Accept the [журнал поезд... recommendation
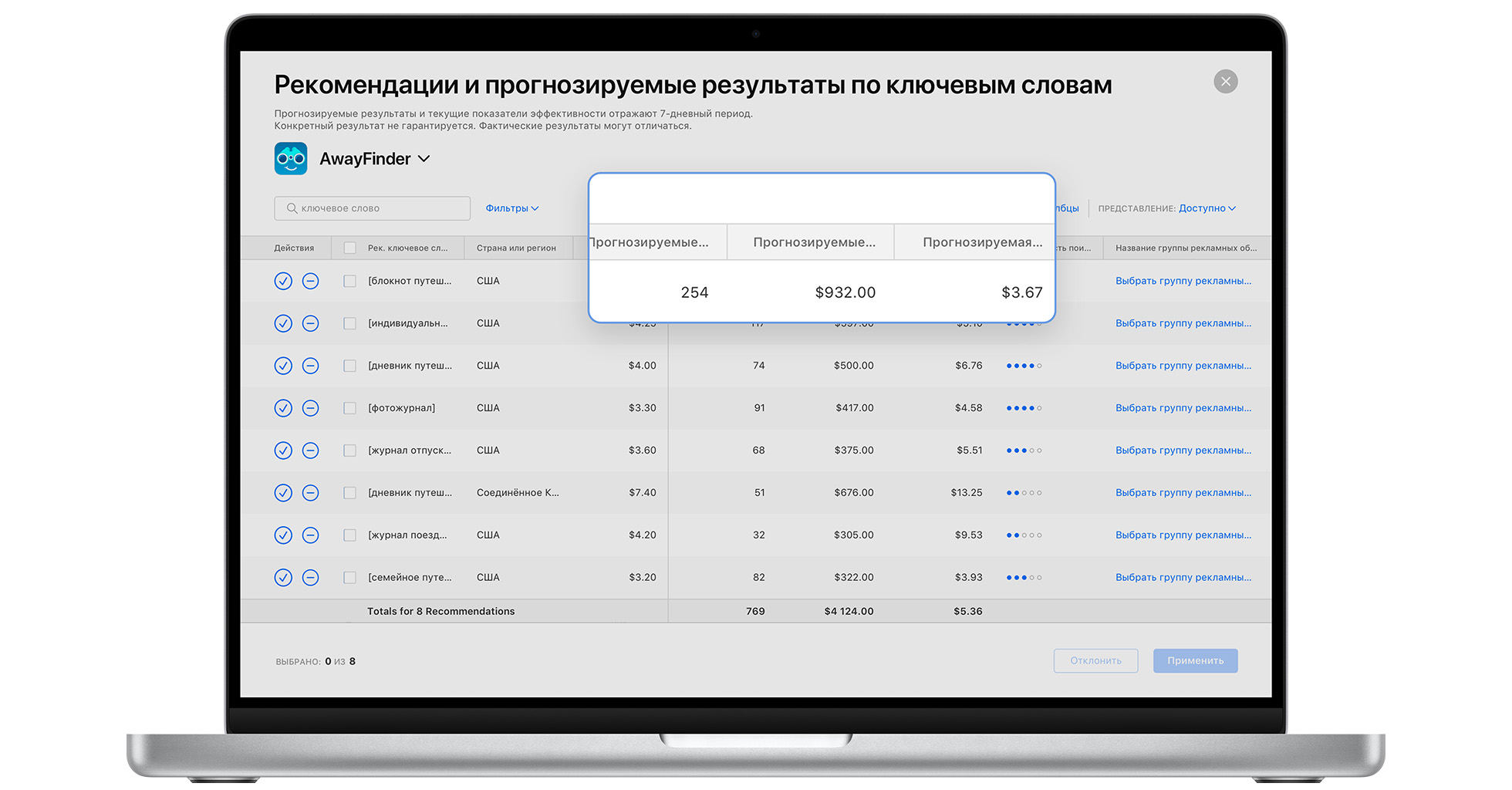This screenshot has height=790, width=1512. click(283, 535)
